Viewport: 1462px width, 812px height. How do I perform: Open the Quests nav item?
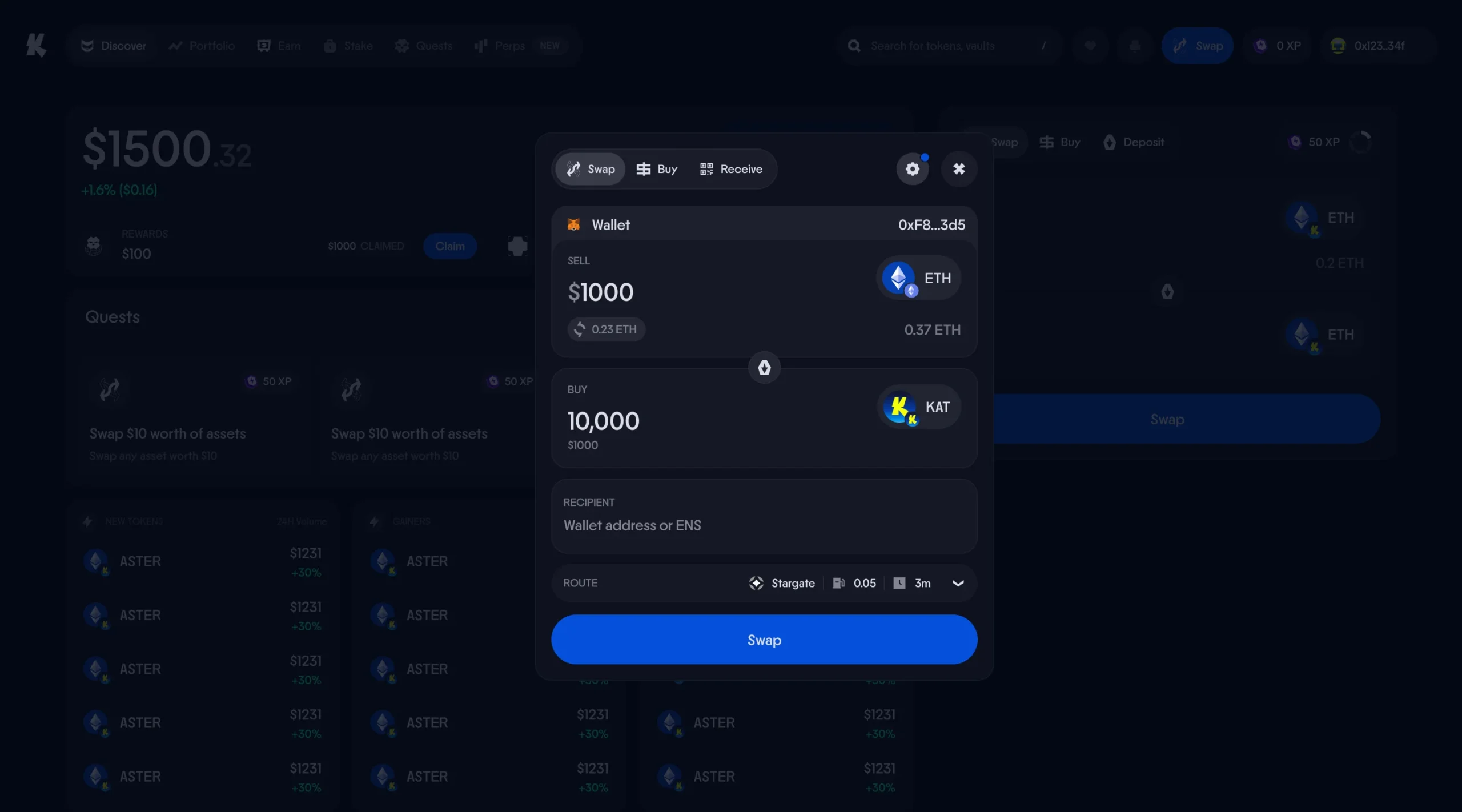pos(424,46)
